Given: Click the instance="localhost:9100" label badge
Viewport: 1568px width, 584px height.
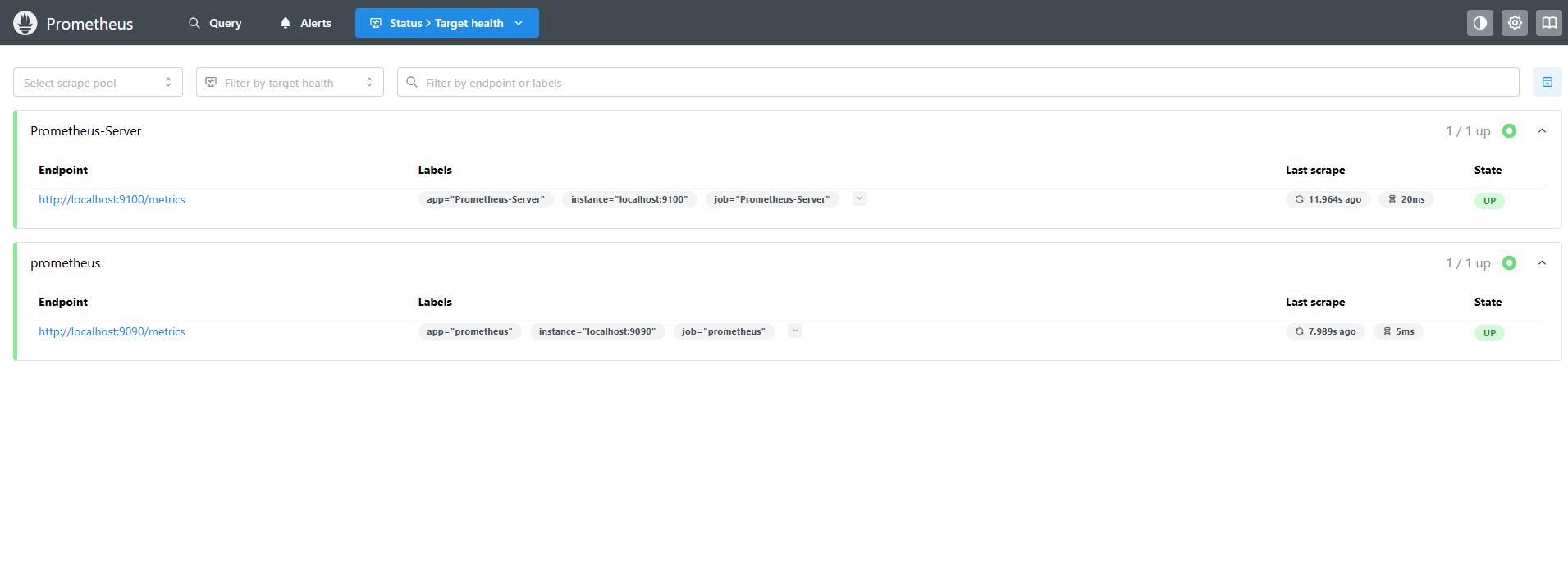Looking at the screenshot, I should pyautogui.click(x=629, y=199).
